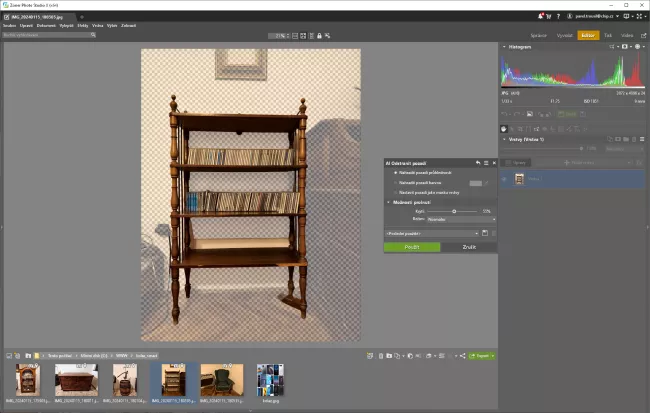Click the external window icon beside Video
Screen dimensions: 650x413
pyautogui.click(x=643, y=36)
